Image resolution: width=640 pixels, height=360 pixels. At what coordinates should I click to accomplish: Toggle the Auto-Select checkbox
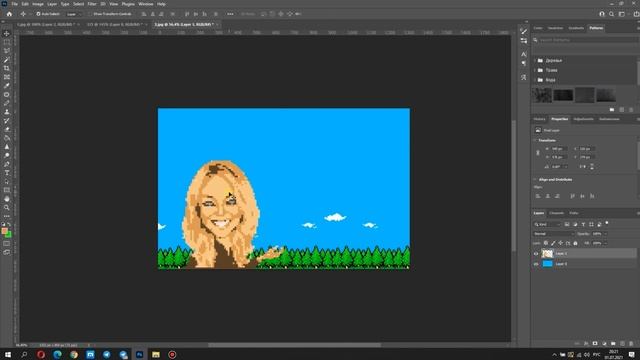(38, 14)
